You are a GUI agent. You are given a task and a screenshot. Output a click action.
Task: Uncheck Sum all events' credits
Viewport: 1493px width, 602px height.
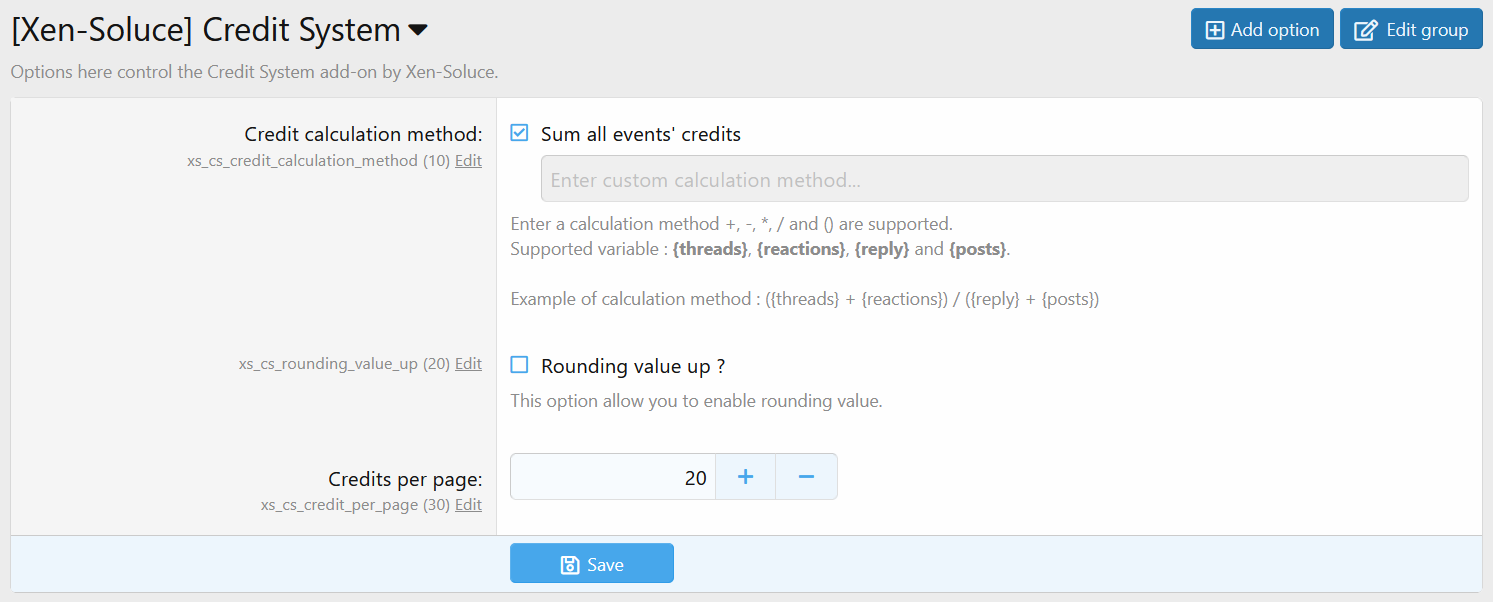(x=519, y=133)
